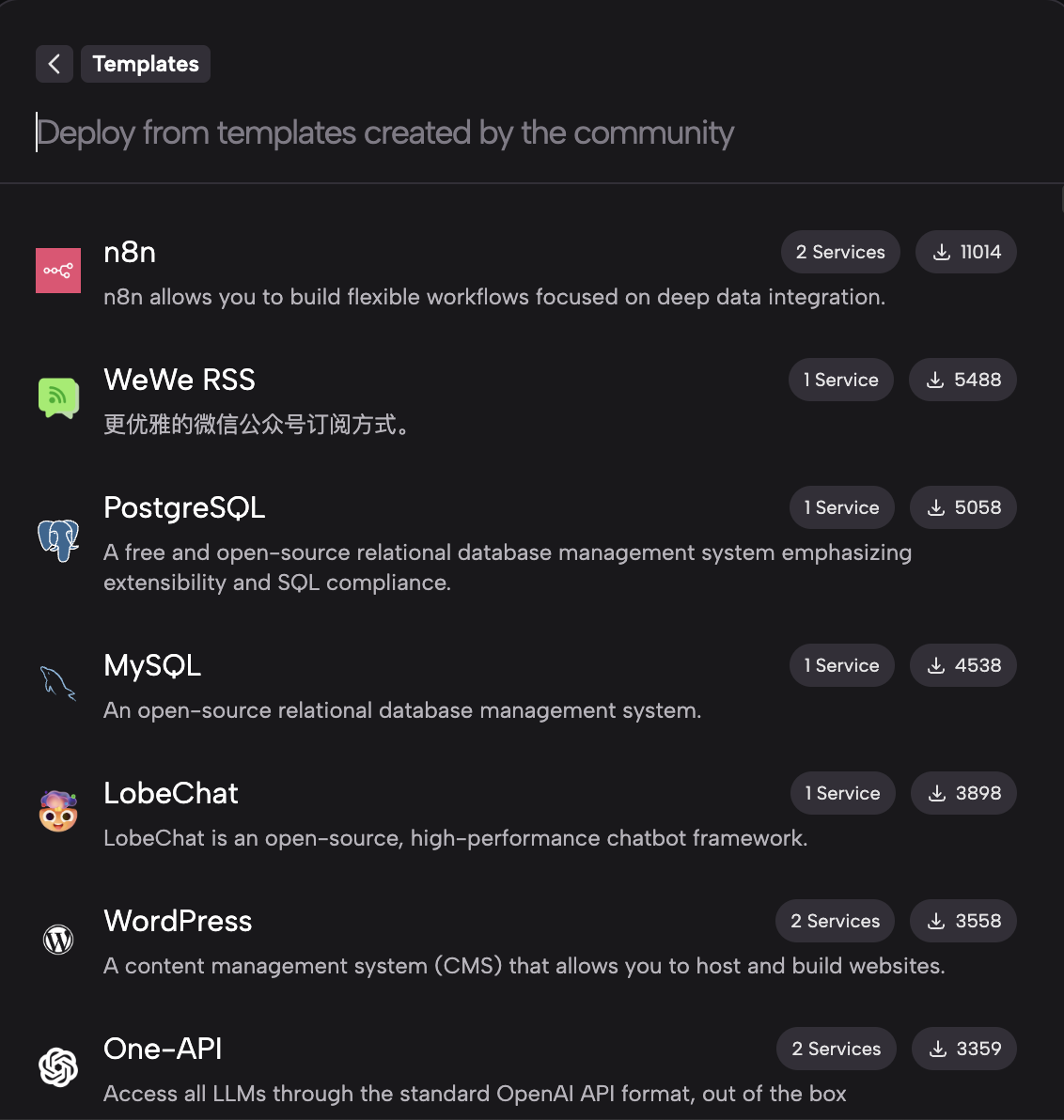
Task: Select the LobeChat template description
Action: 456,838
